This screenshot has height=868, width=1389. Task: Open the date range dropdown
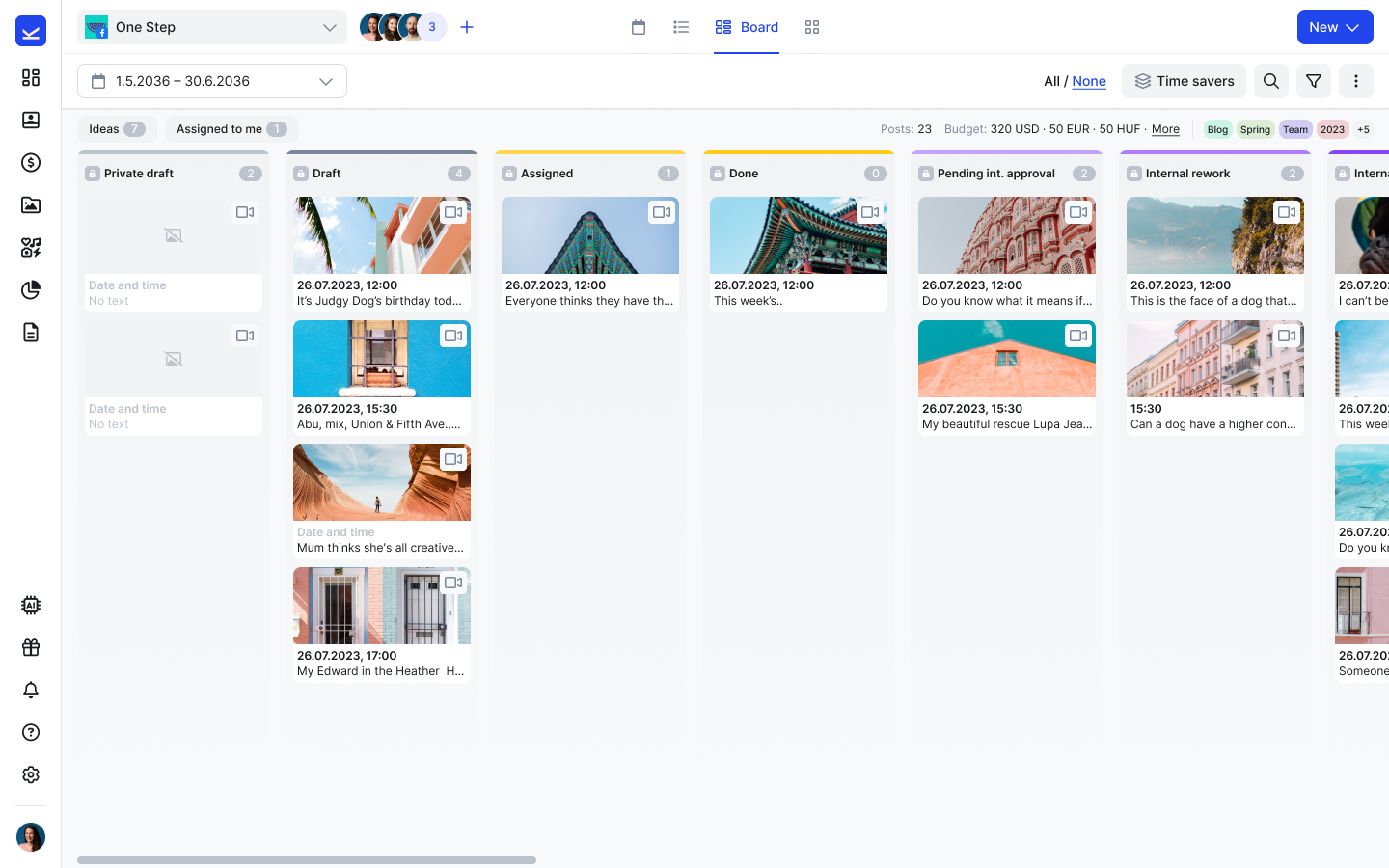(x=212, y=81)
